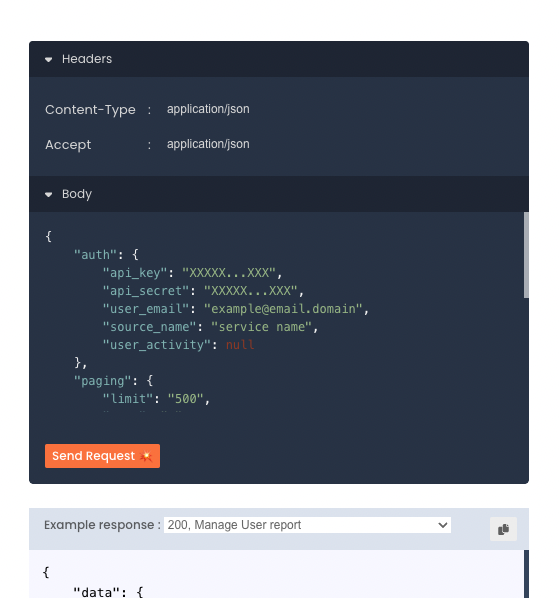
Task: Click the Body section title
Action: (x=77, y=194)
